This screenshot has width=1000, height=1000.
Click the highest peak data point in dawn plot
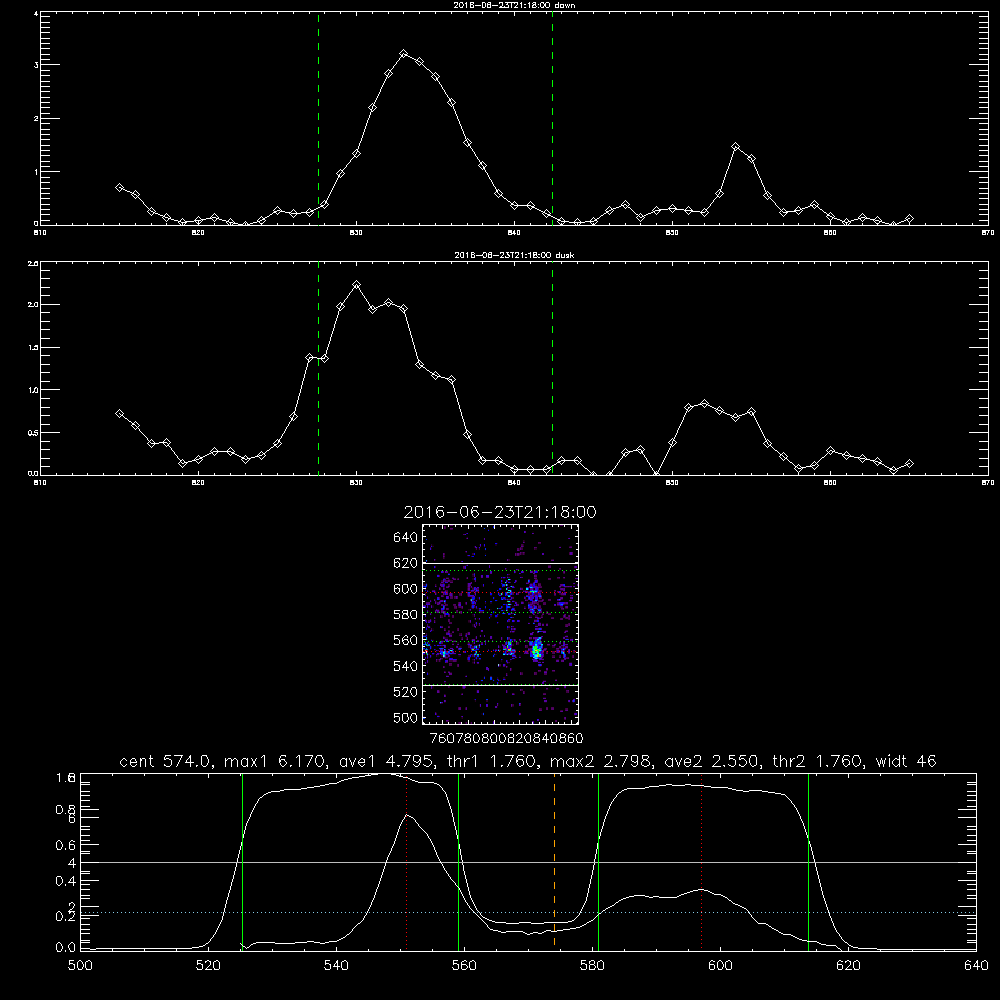[x=404, y=54]
